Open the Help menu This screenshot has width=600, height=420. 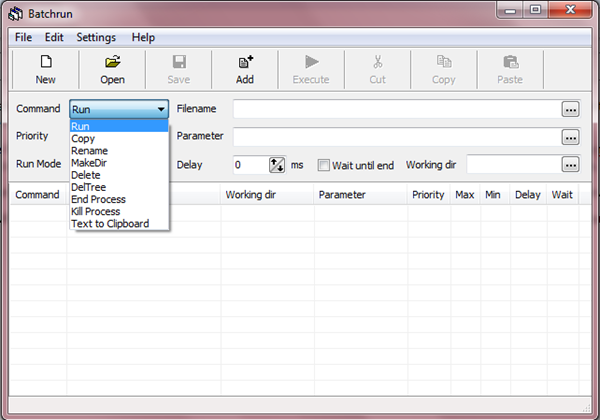coord(143,37)
